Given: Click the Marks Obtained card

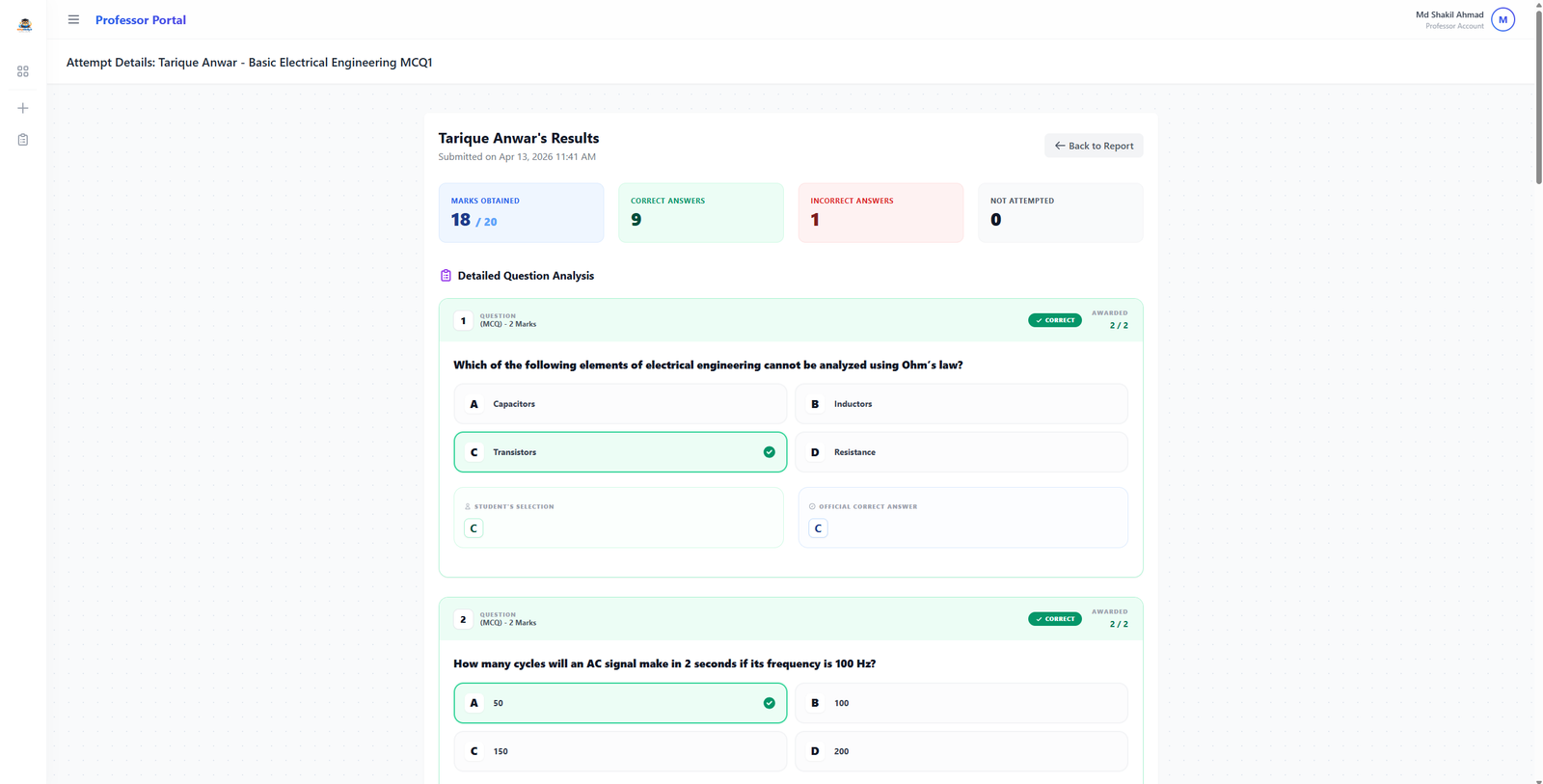Looking at the screenshot, I should click(521, 213).
